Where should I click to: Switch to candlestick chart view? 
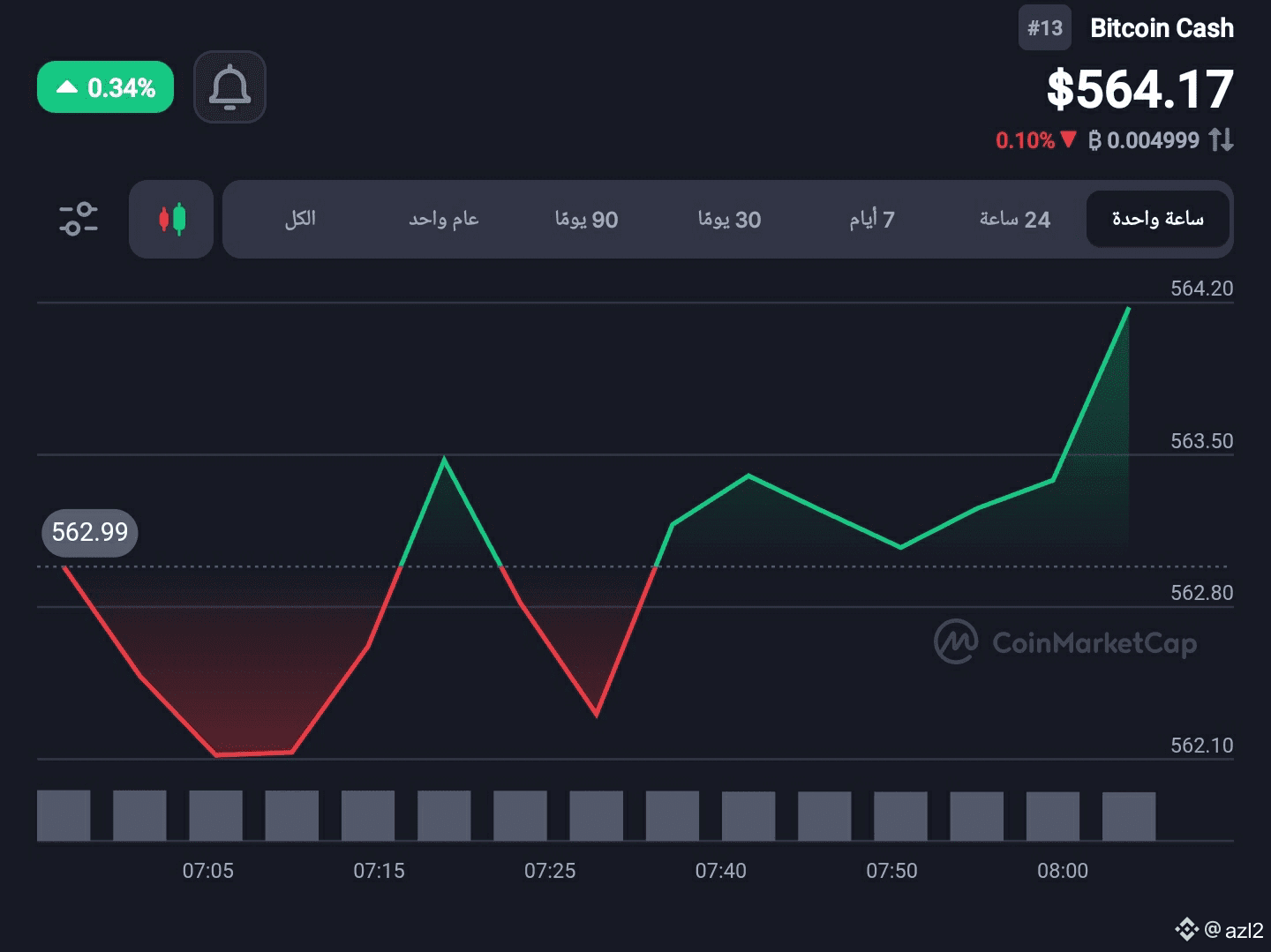click(x=171, y=219)
